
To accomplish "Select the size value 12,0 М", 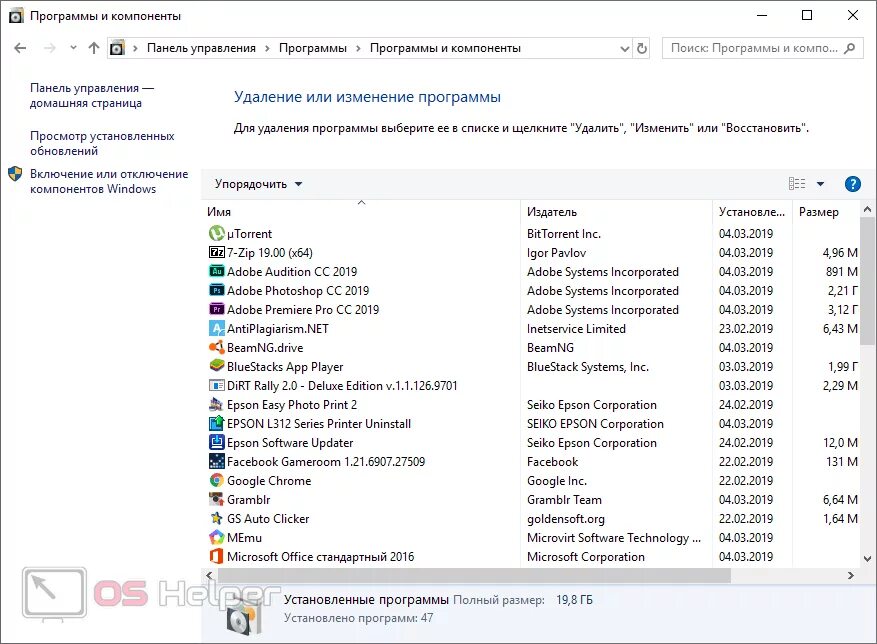I will pos(840,443).
